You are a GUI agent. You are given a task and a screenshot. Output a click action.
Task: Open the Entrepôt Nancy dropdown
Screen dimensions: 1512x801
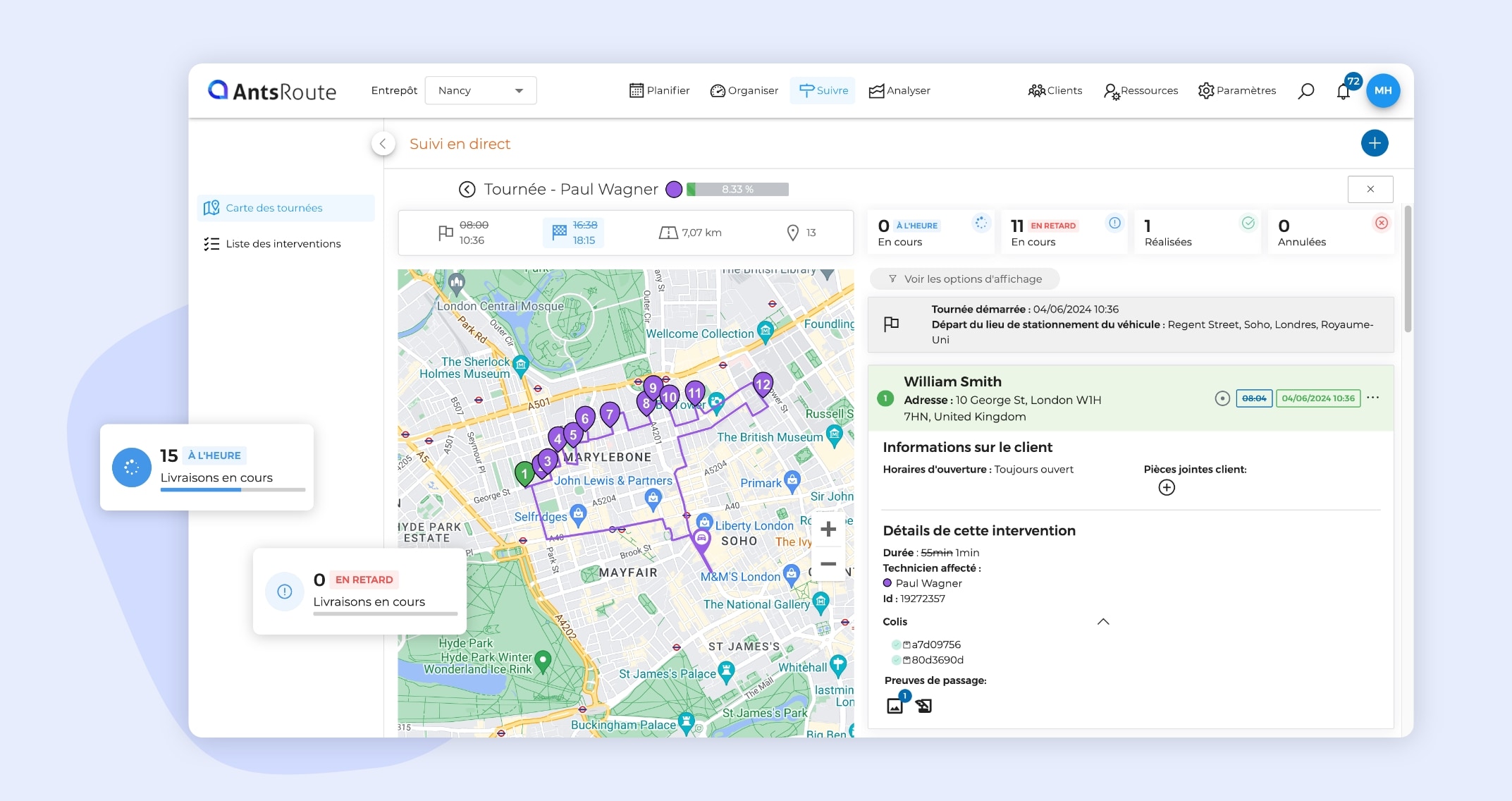481,91
